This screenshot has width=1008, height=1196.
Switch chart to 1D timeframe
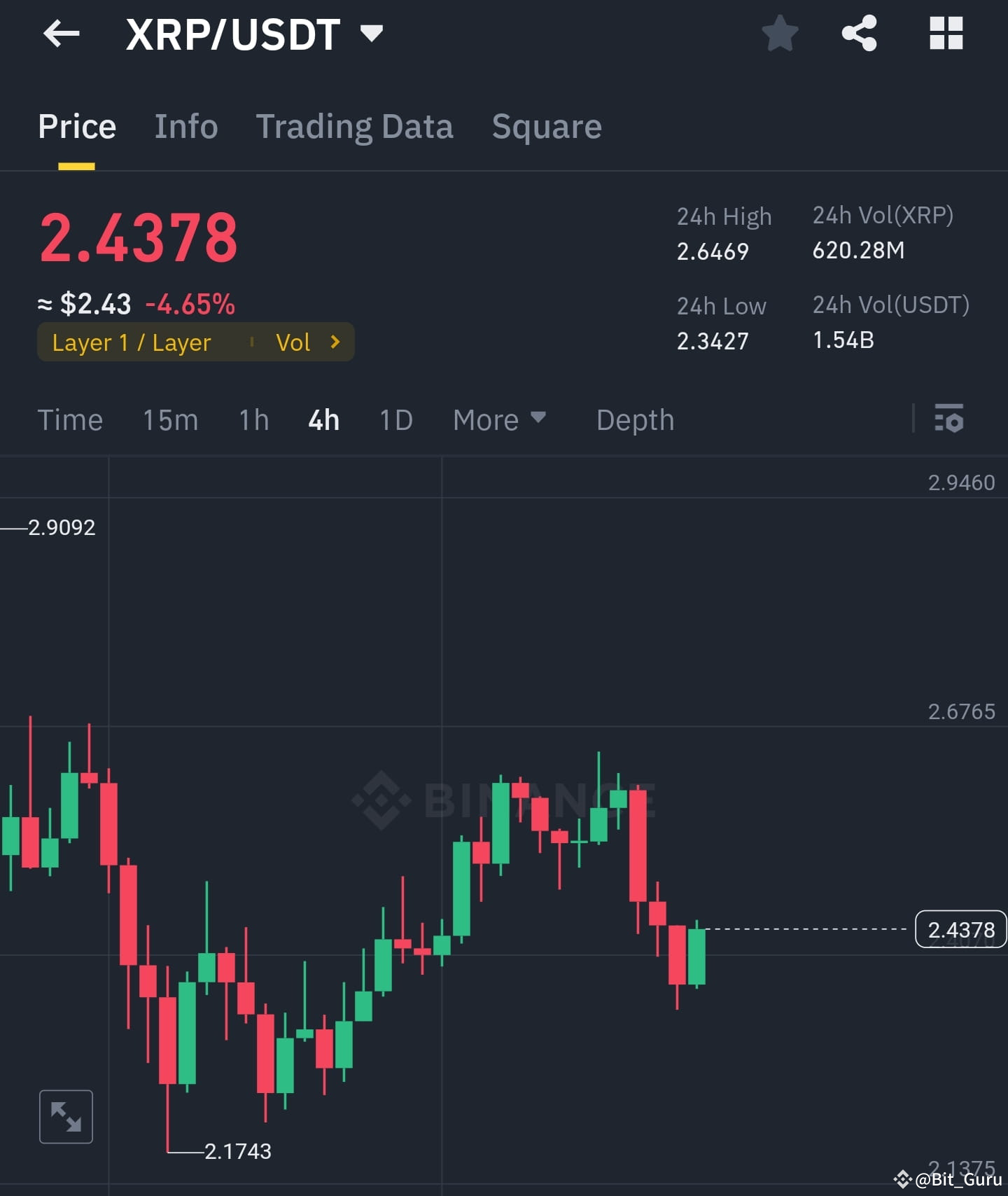coord(395,419)
